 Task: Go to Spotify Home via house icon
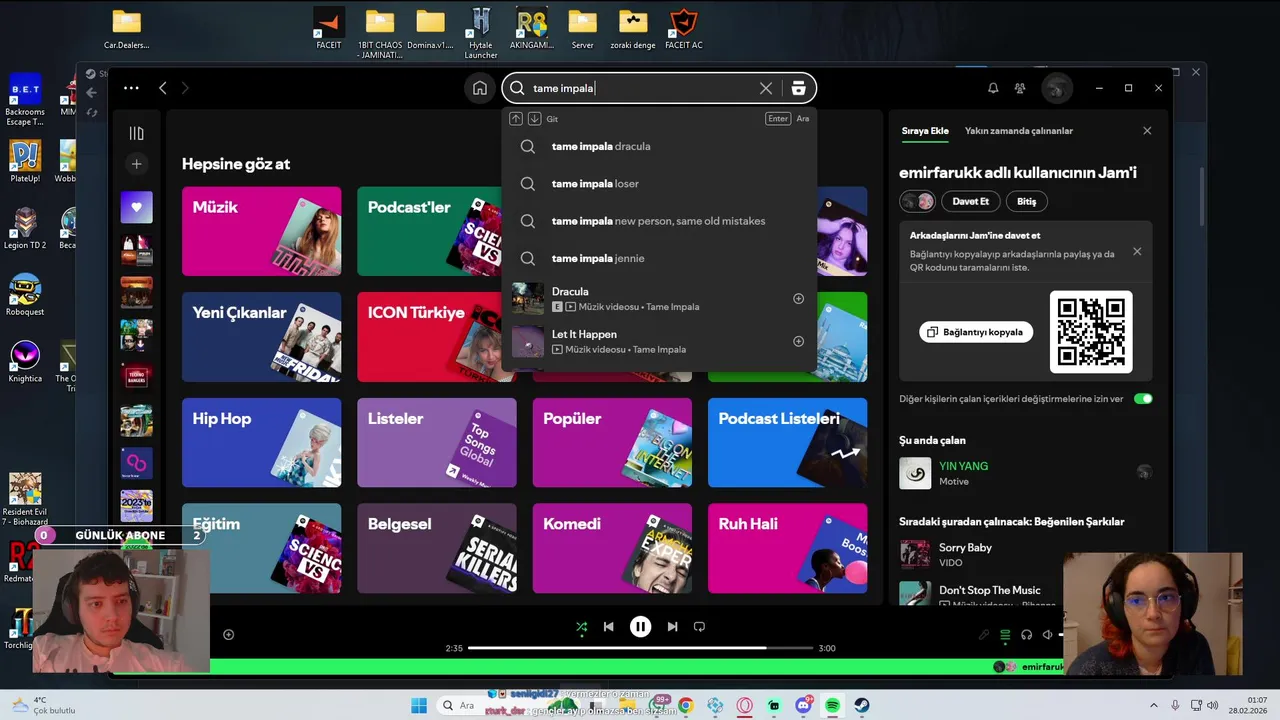(480, 88)
